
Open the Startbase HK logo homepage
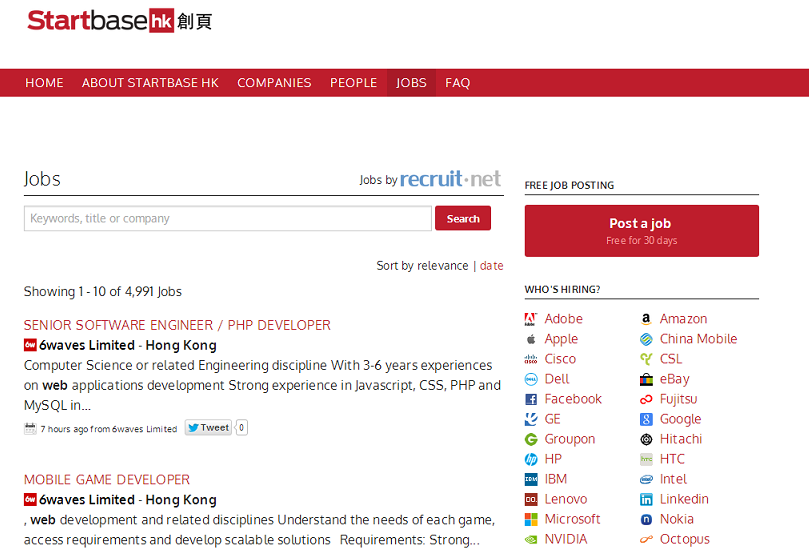coord(120,21)
